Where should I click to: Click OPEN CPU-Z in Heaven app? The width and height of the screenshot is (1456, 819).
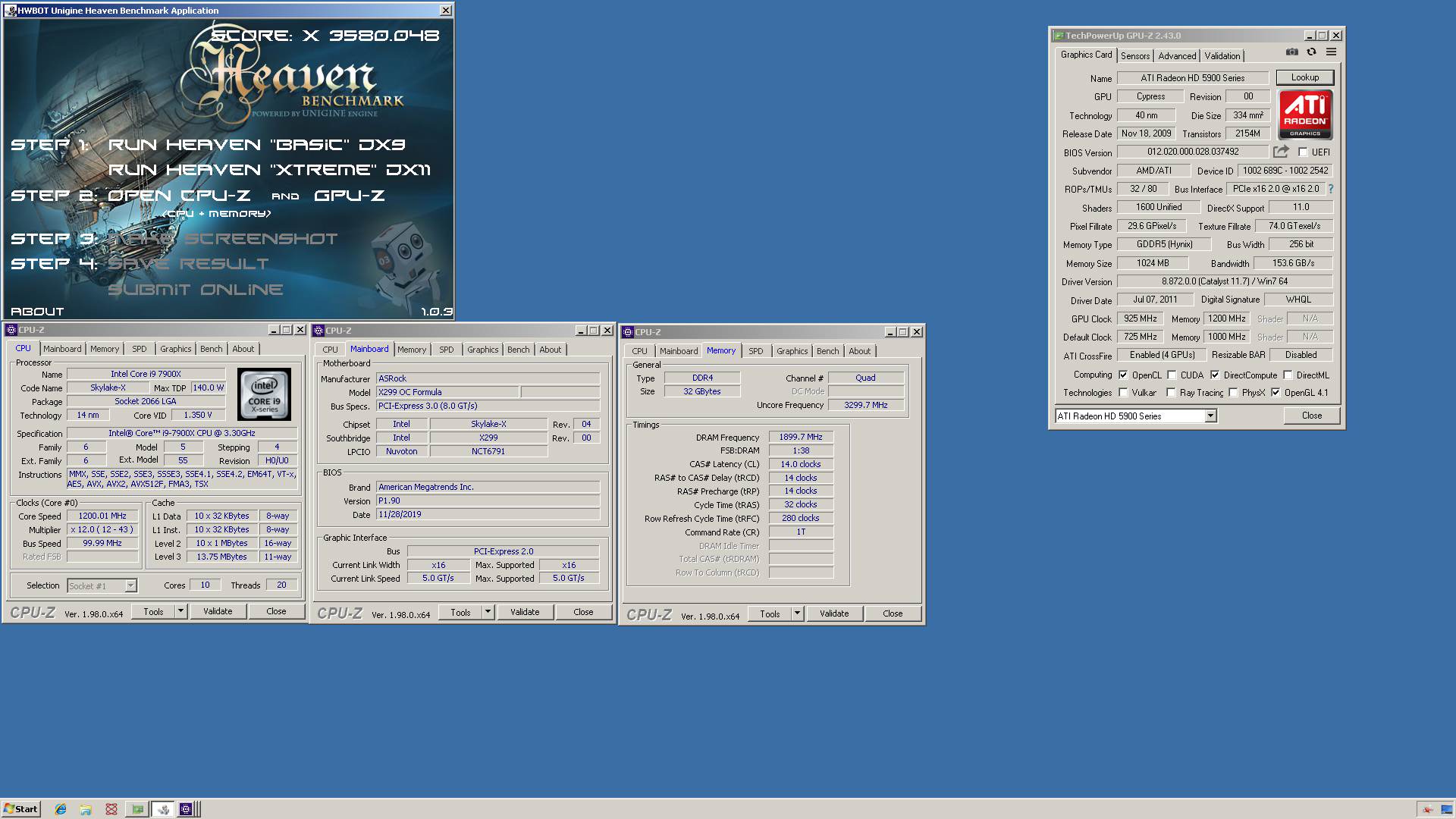pos(178,196)
